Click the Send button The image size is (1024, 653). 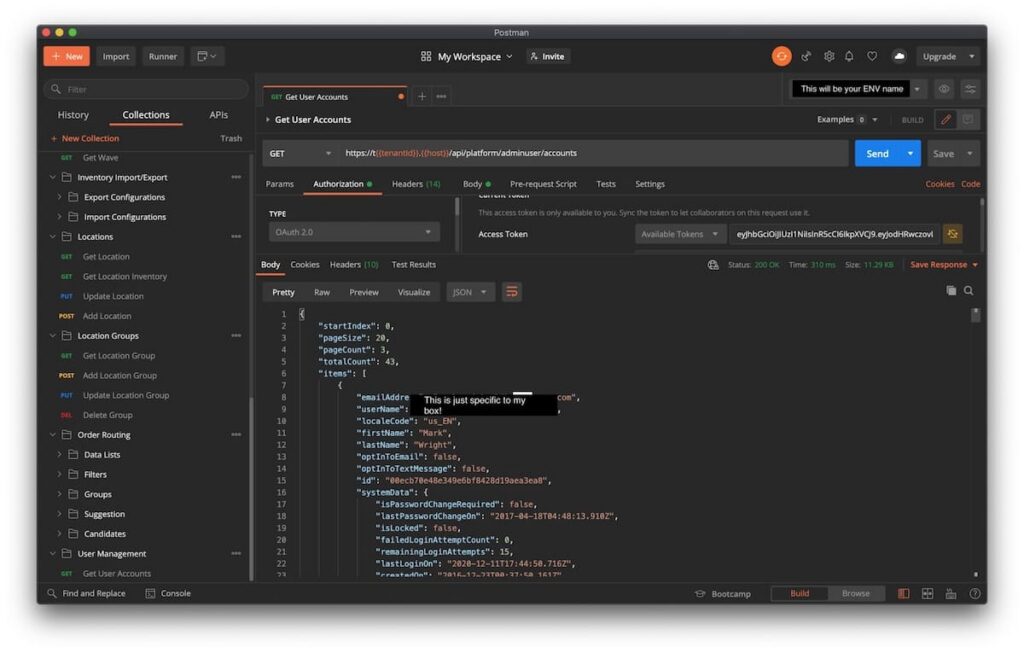click(x=878, y=153)
